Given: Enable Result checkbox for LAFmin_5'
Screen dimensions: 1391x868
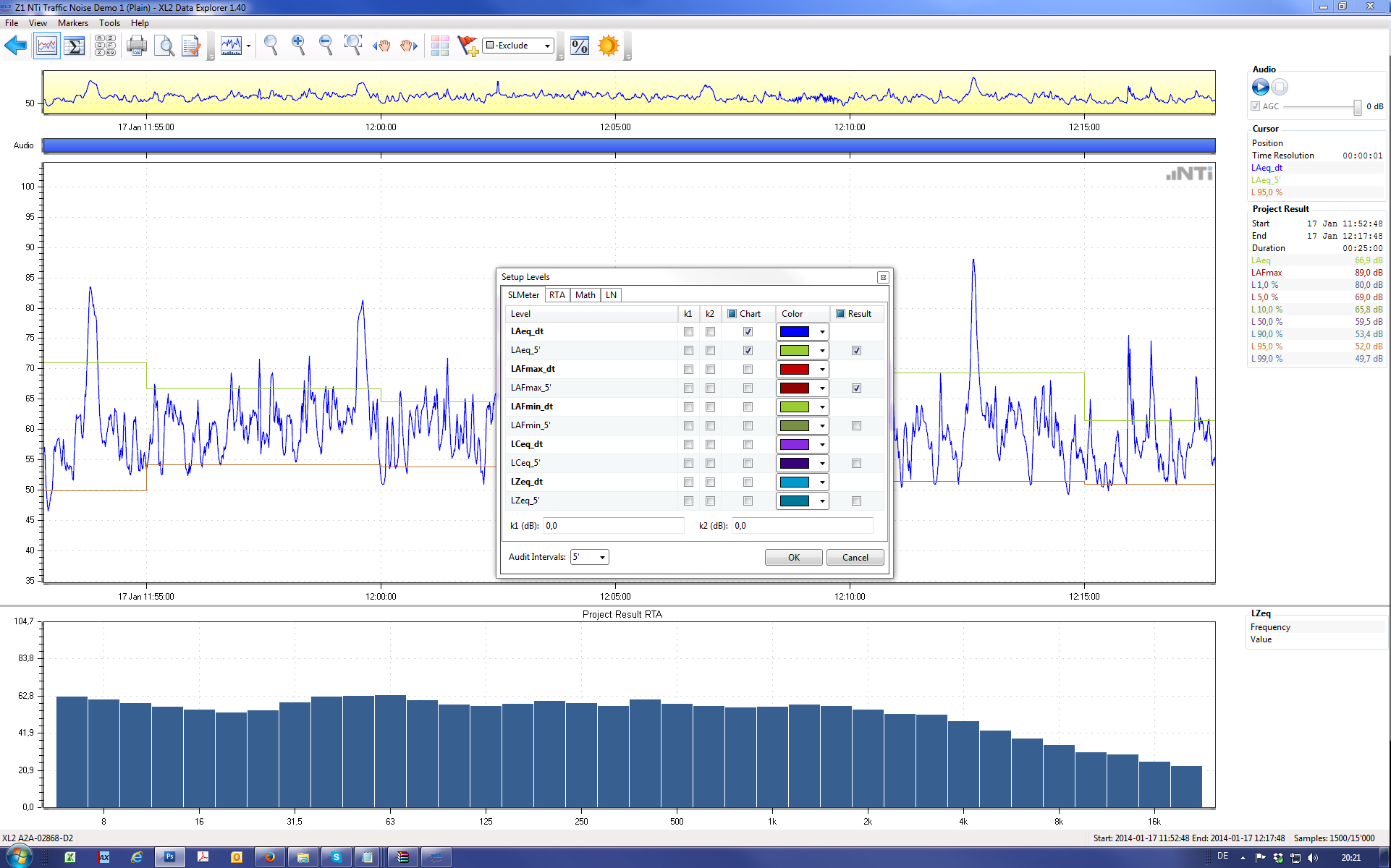Looking at the screenshot, I should tap(856, 426).
